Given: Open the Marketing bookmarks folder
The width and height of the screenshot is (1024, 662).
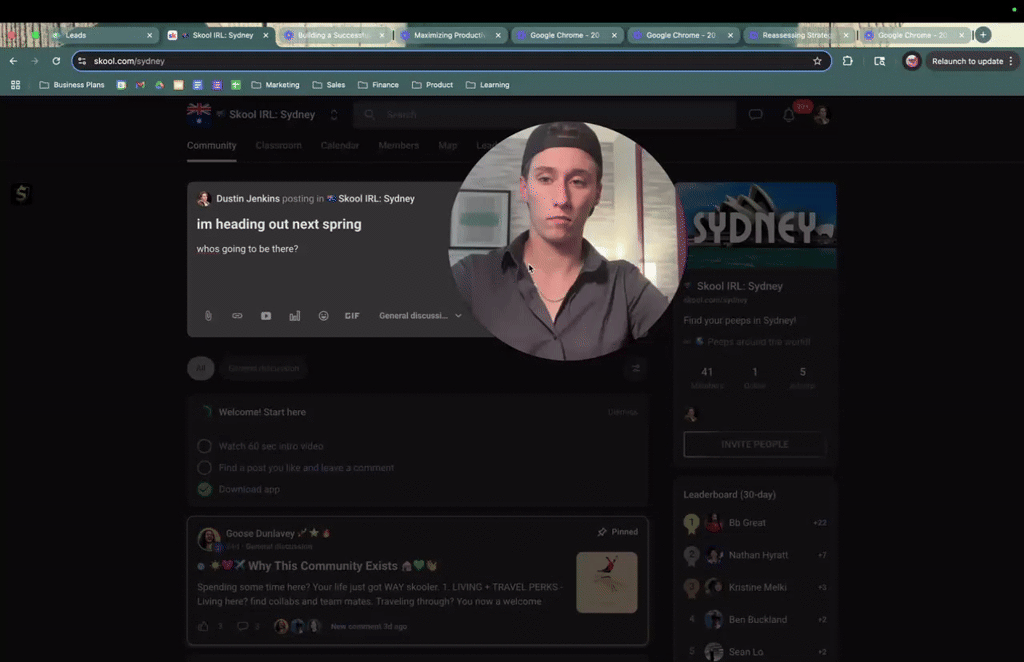Looking at the screenshot, I should (x=276, y=85).
